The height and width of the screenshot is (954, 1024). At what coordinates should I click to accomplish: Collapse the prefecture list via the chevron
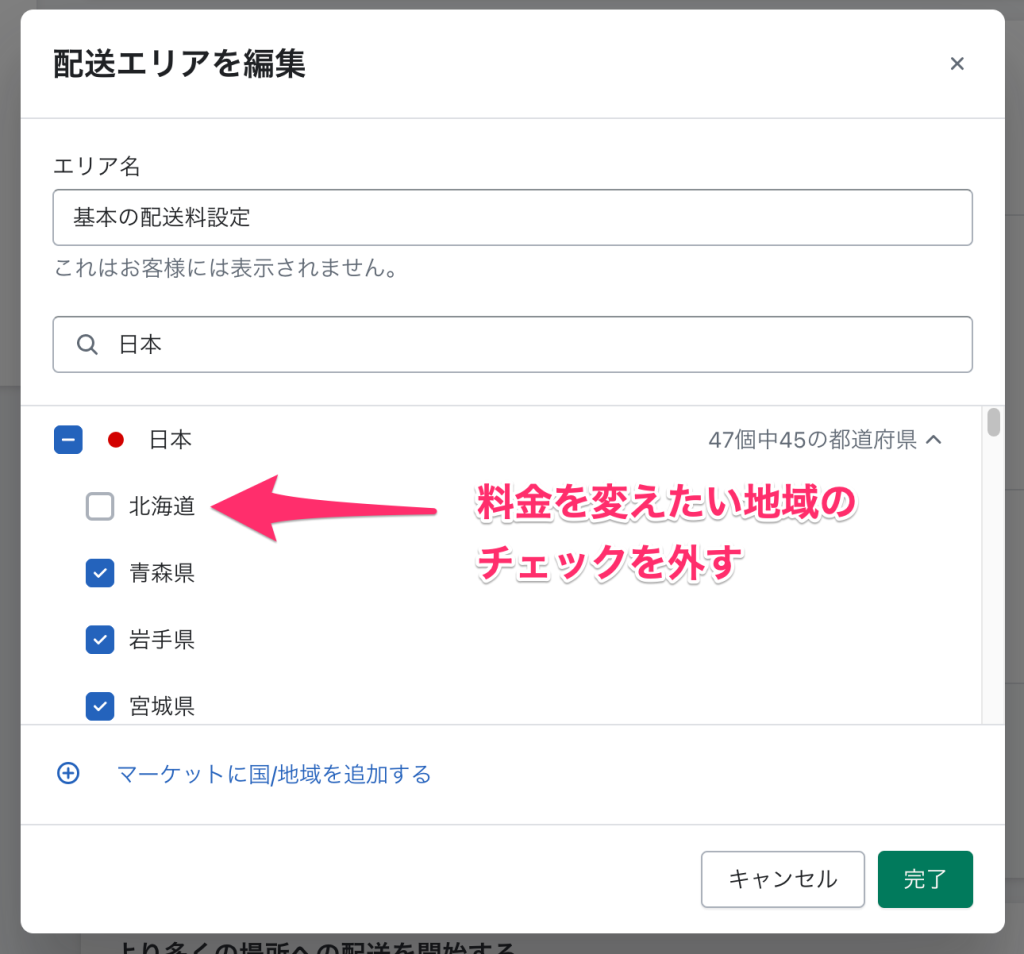click(935, 439)
